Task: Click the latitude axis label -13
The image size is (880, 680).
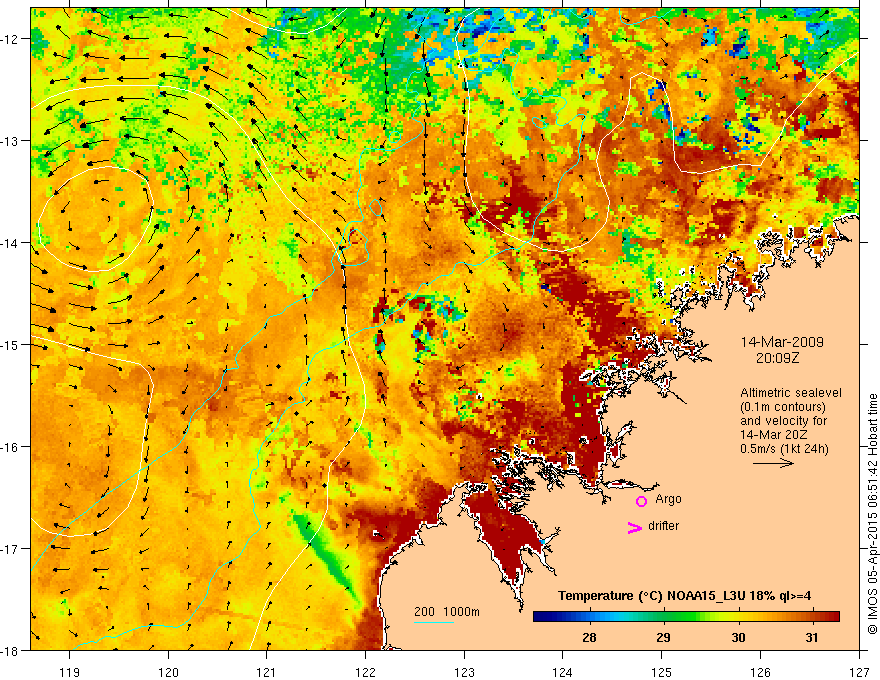Action: (10, 141)
